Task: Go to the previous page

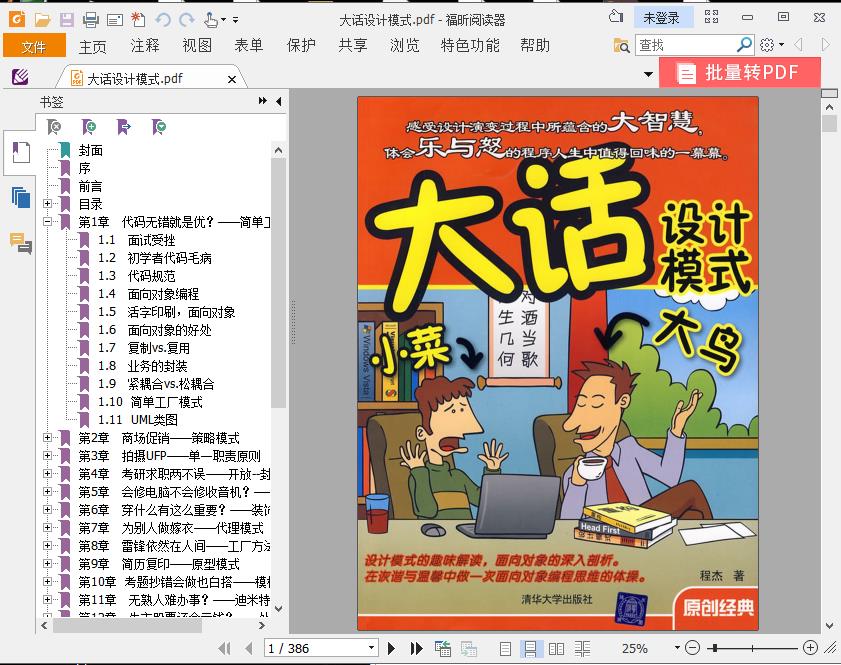Action: tap(248, 648)
